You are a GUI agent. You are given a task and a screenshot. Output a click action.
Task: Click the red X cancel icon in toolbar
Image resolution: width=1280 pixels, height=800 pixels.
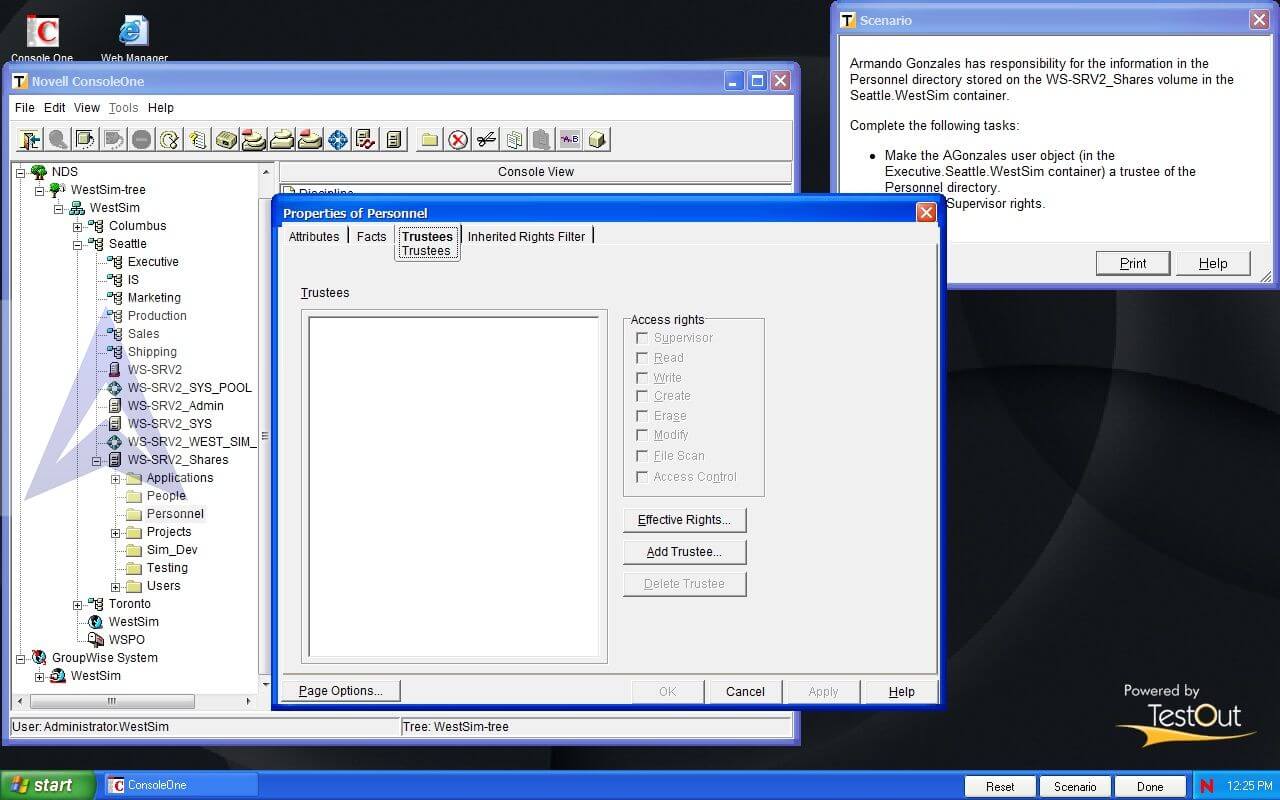click(458, 140)
